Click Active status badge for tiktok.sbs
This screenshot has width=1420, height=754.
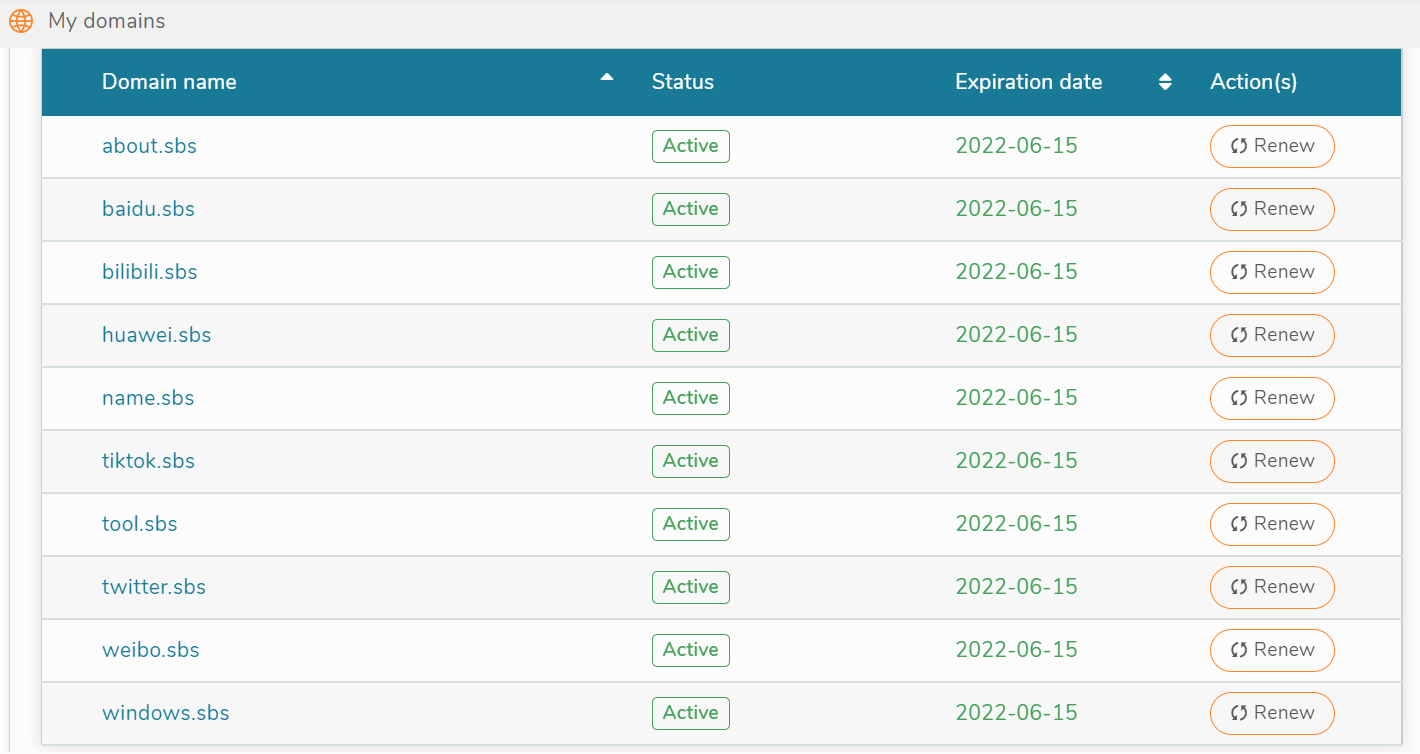click(691, 461)
